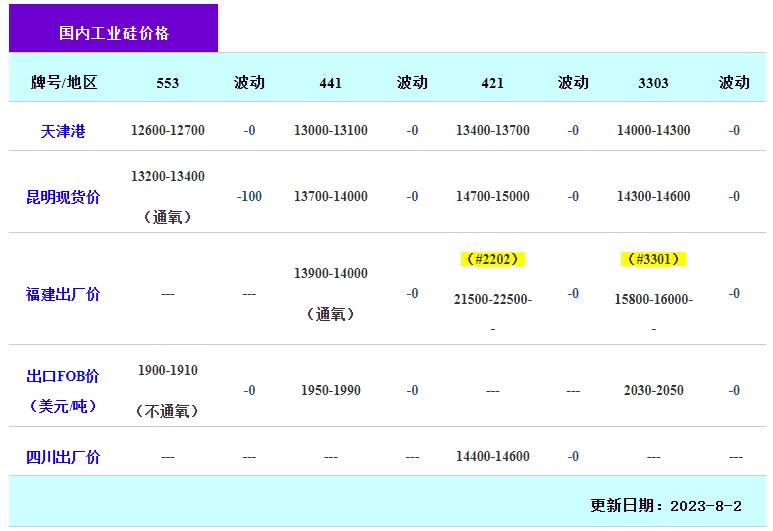Click the 更新日期：2023-8-2 text
This screenshot has width=773, height=531.
pos(666,505)
